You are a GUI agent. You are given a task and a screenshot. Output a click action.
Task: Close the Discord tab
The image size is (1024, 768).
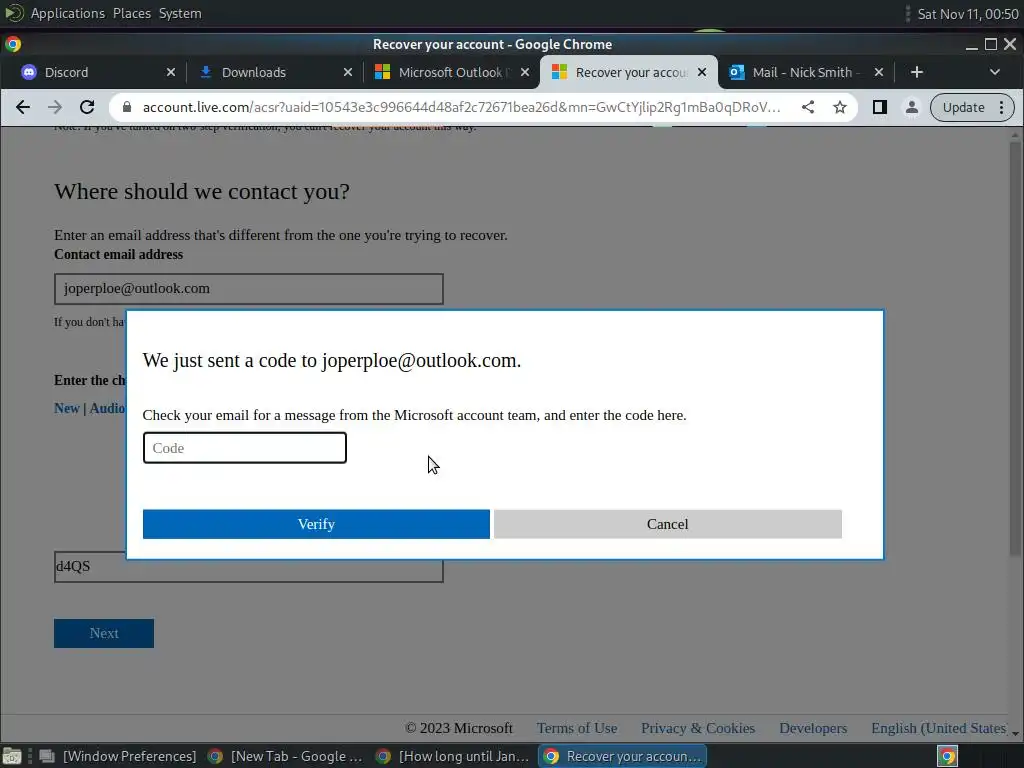[x=170, y=72]
